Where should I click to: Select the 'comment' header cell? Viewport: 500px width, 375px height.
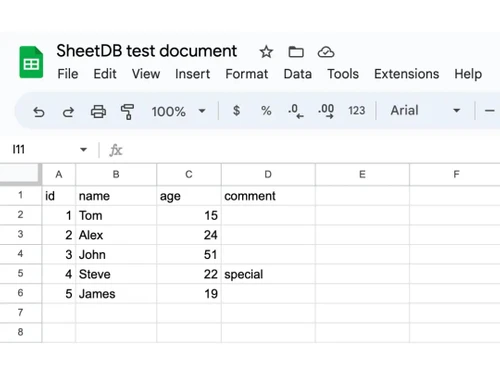(x=268, y=196)
